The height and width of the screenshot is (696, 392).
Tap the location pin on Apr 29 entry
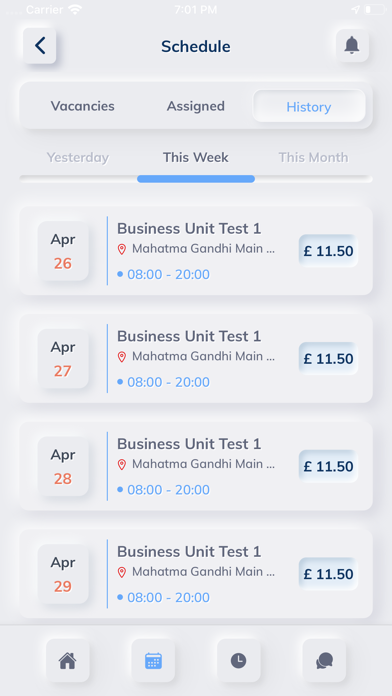point(122,572)
